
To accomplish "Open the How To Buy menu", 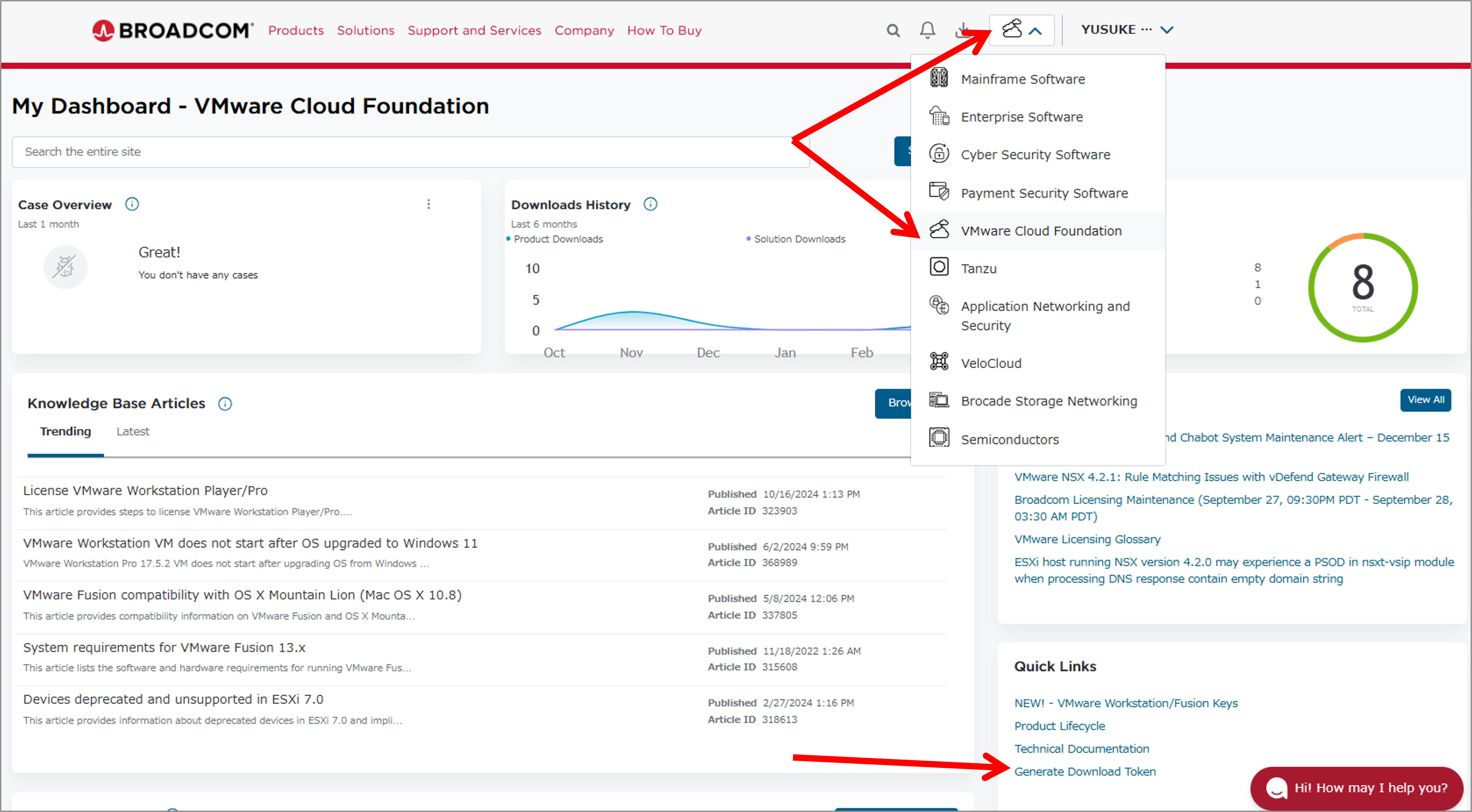I will [x=664, y=30].
